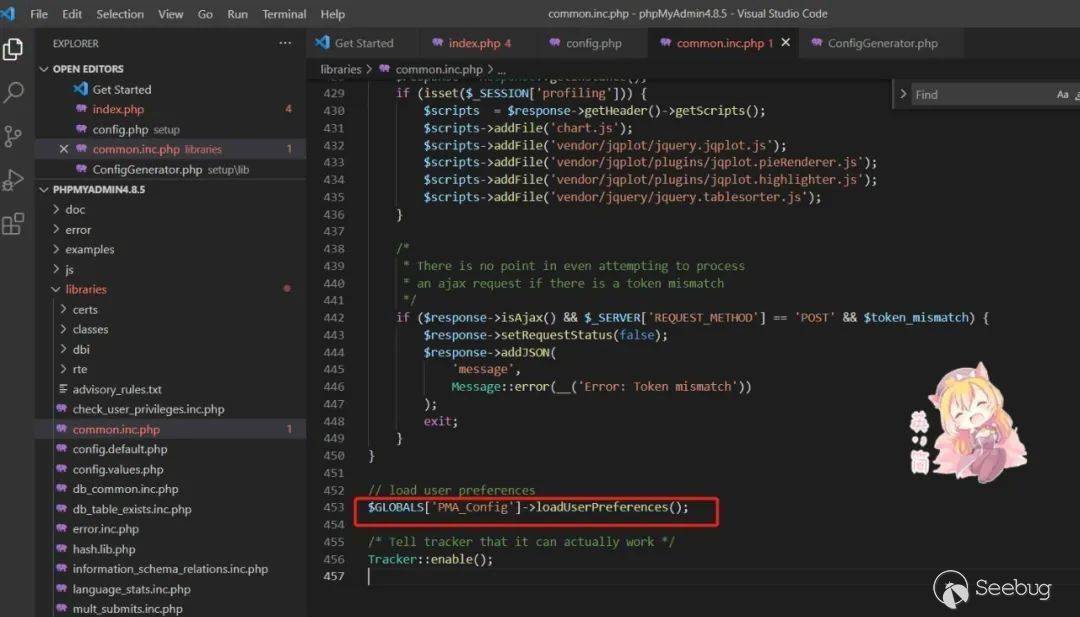This screenshot has height=617, width=1080.
Task: Collapse the Open Editors section
Action: click(x=44, y=69)
